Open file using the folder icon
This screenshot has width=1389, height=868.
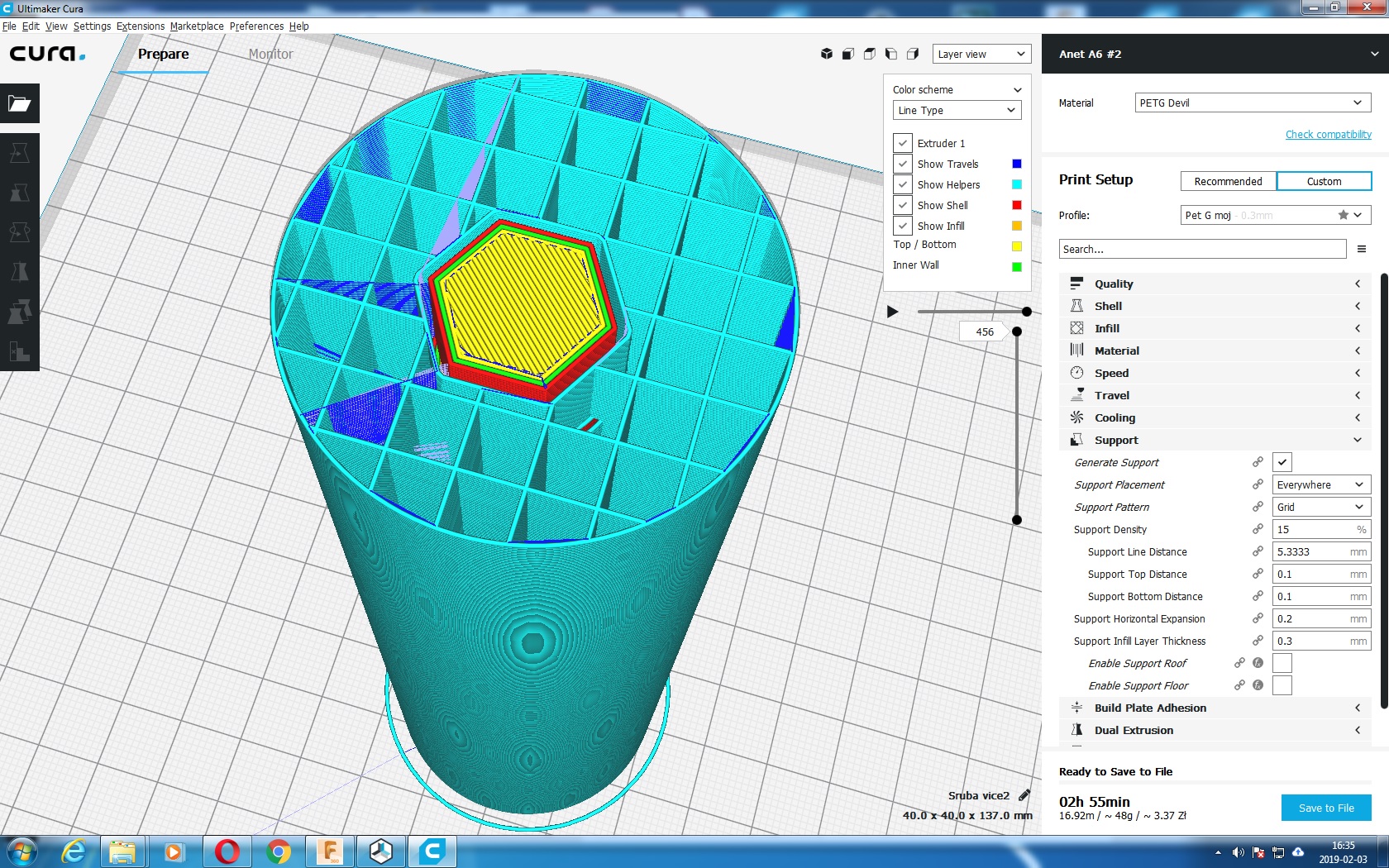tap(20, 103)
